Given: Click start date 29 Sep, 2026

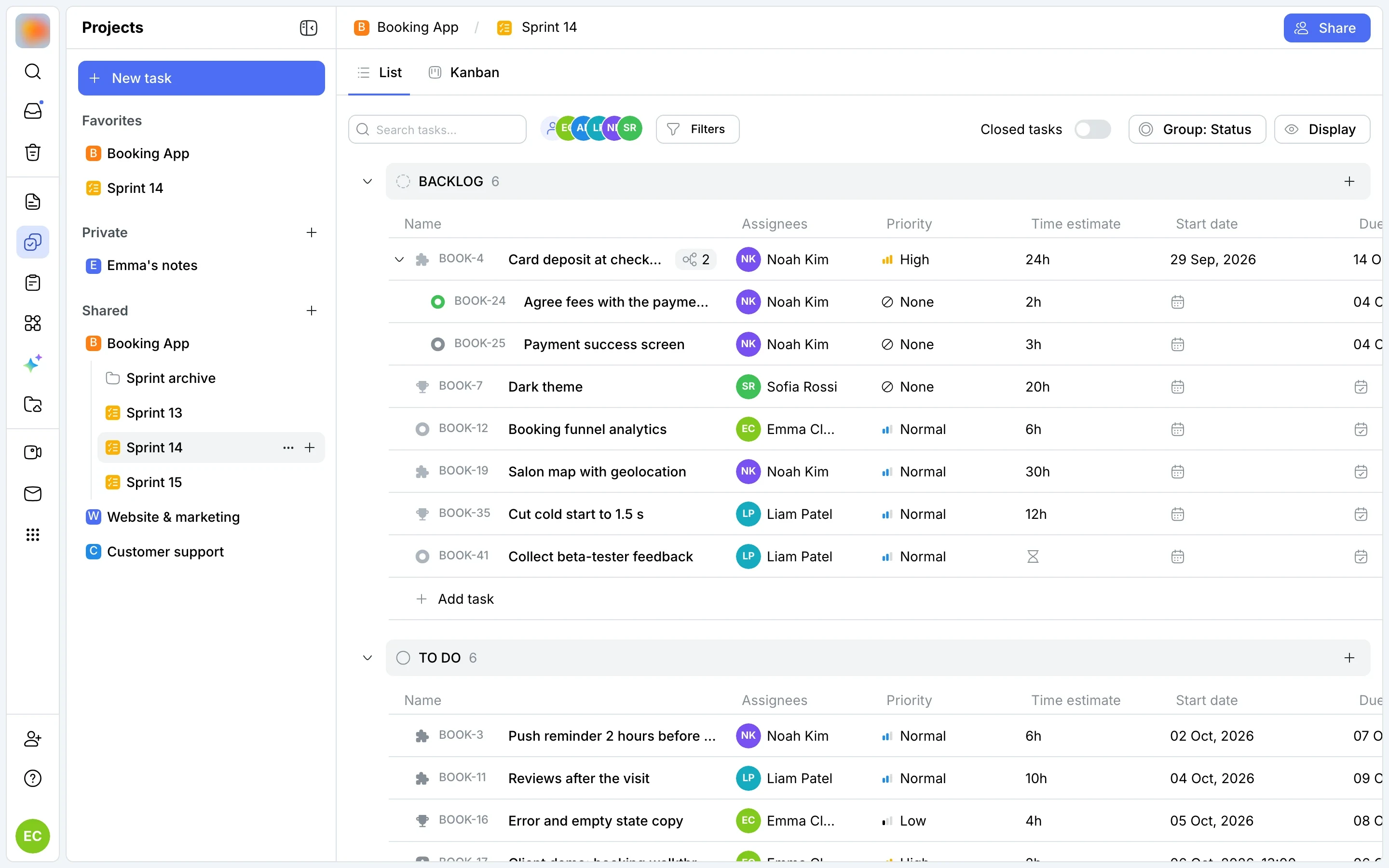Looking at the screenshot, I should click(1213, 259).
